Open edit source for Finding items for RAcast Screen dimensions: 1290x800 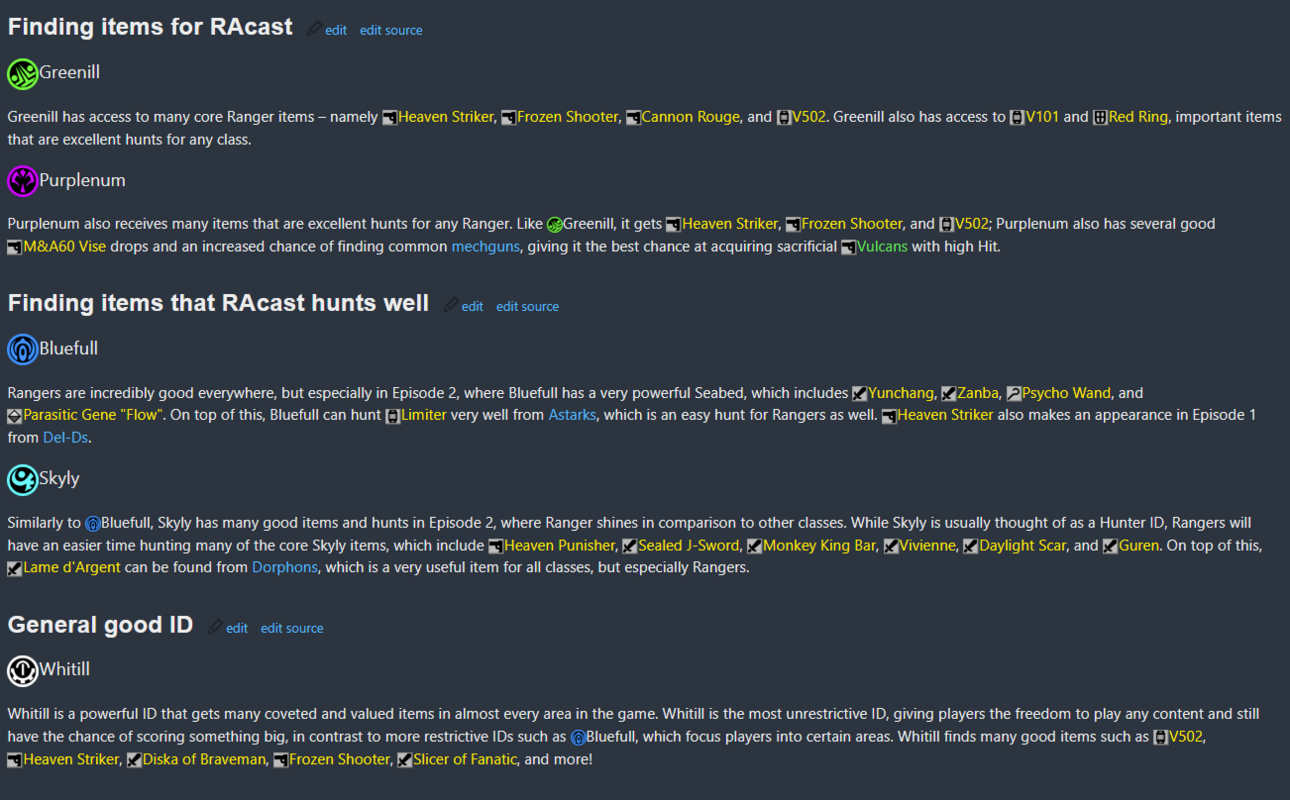pos(391,30)
